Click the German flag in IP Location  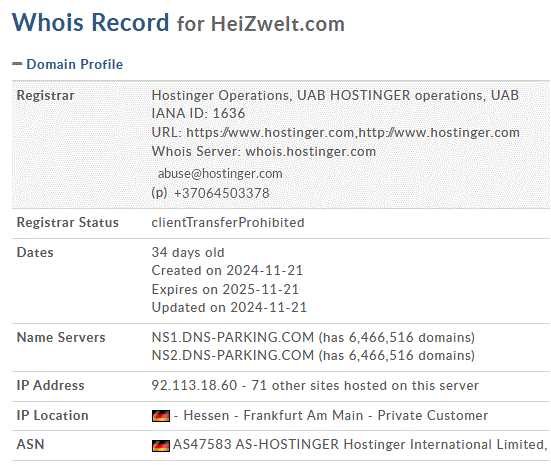coord(161,416)
